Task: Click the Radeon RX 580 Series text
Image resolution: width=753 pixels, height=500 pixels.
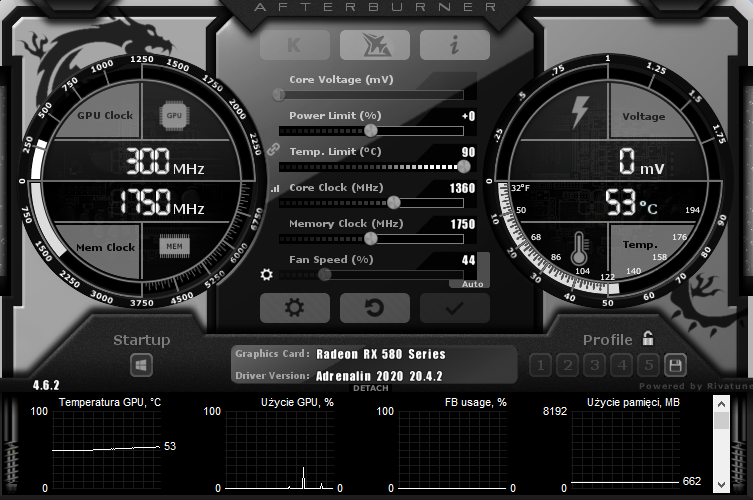Action: [381, 354]
